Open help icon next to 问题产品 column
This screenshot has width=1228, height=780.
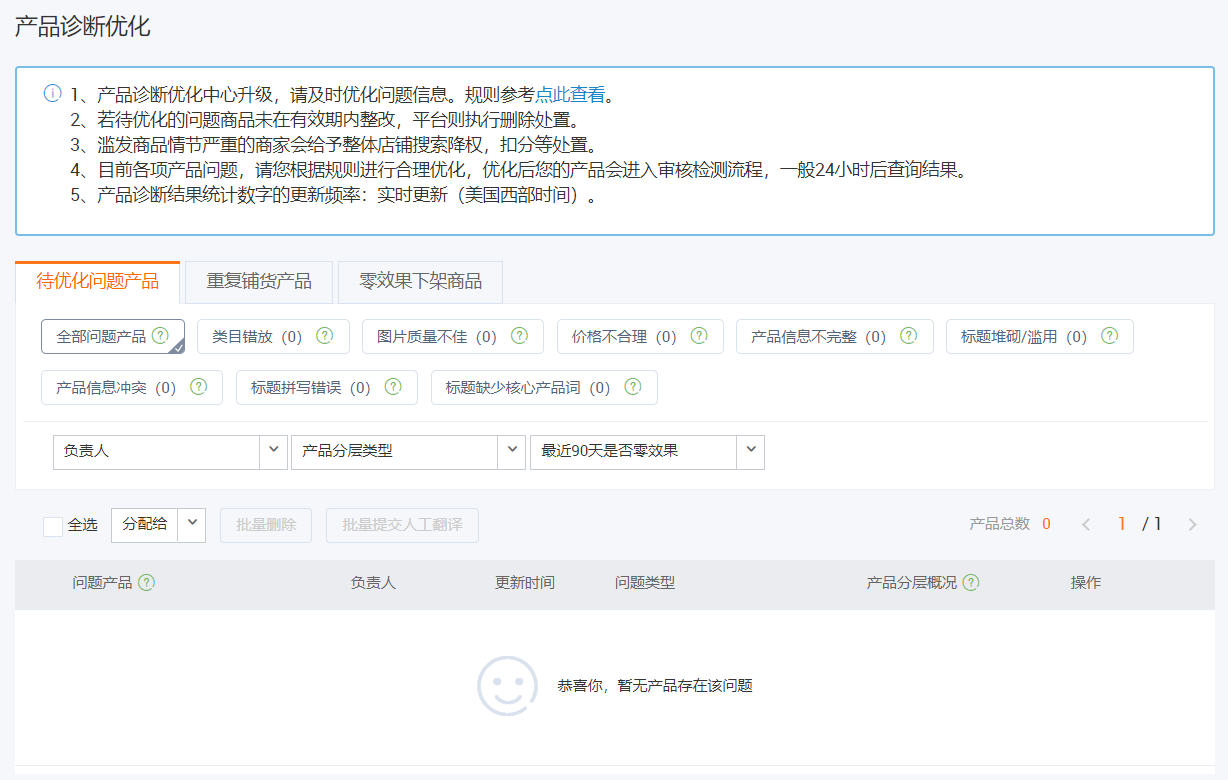coord(147,582)
